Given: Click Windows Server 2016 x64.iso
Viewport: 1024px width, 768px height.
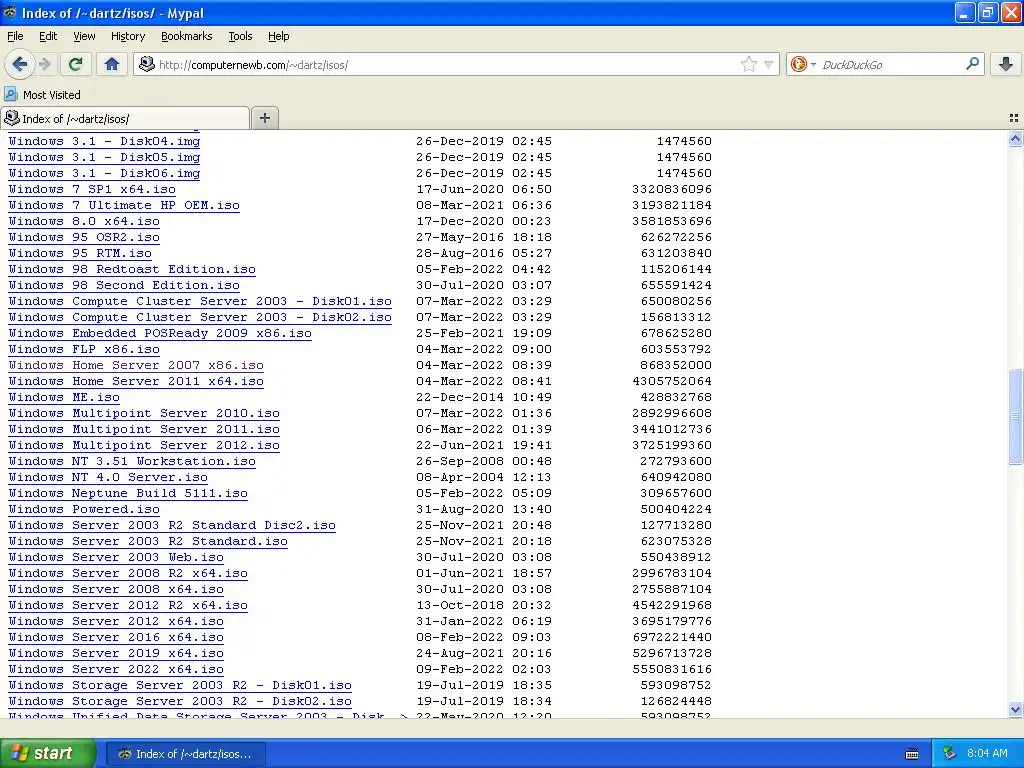Looking at the screenshot, I should pos(116,637).
